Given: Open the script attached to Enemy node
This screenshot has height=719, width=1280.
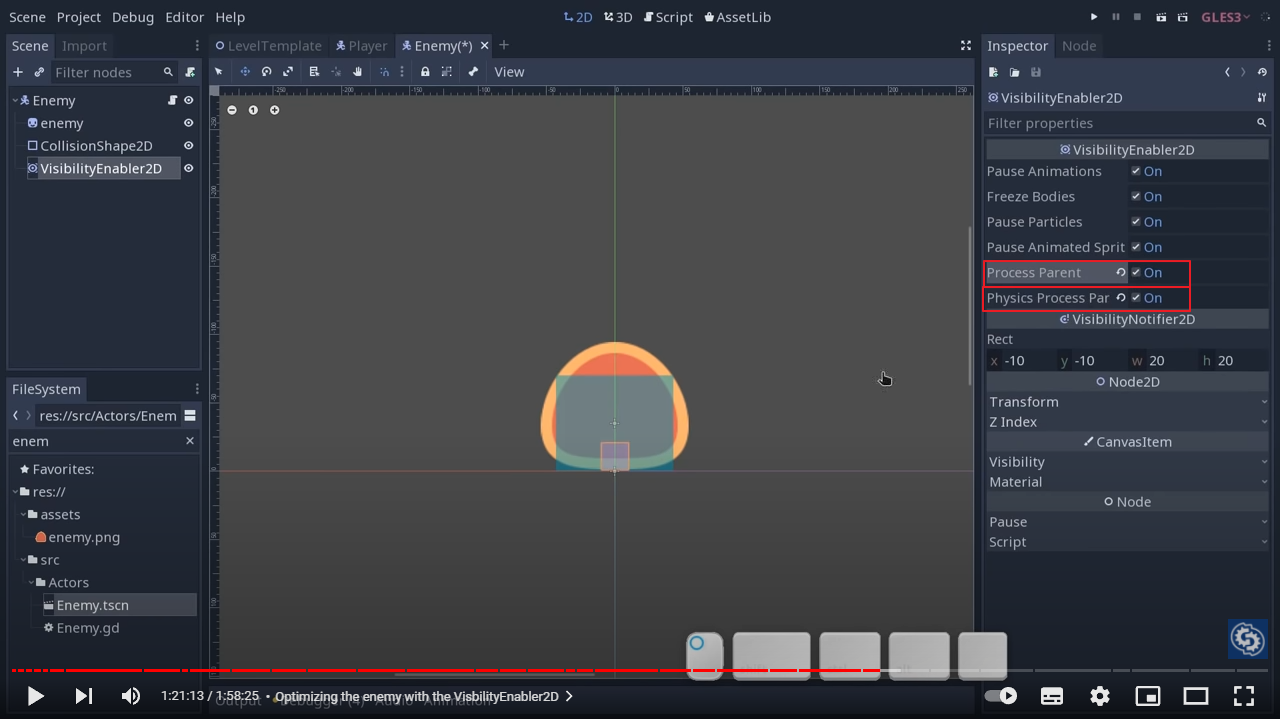Looking at the screenshot, I should click(172, 100).
